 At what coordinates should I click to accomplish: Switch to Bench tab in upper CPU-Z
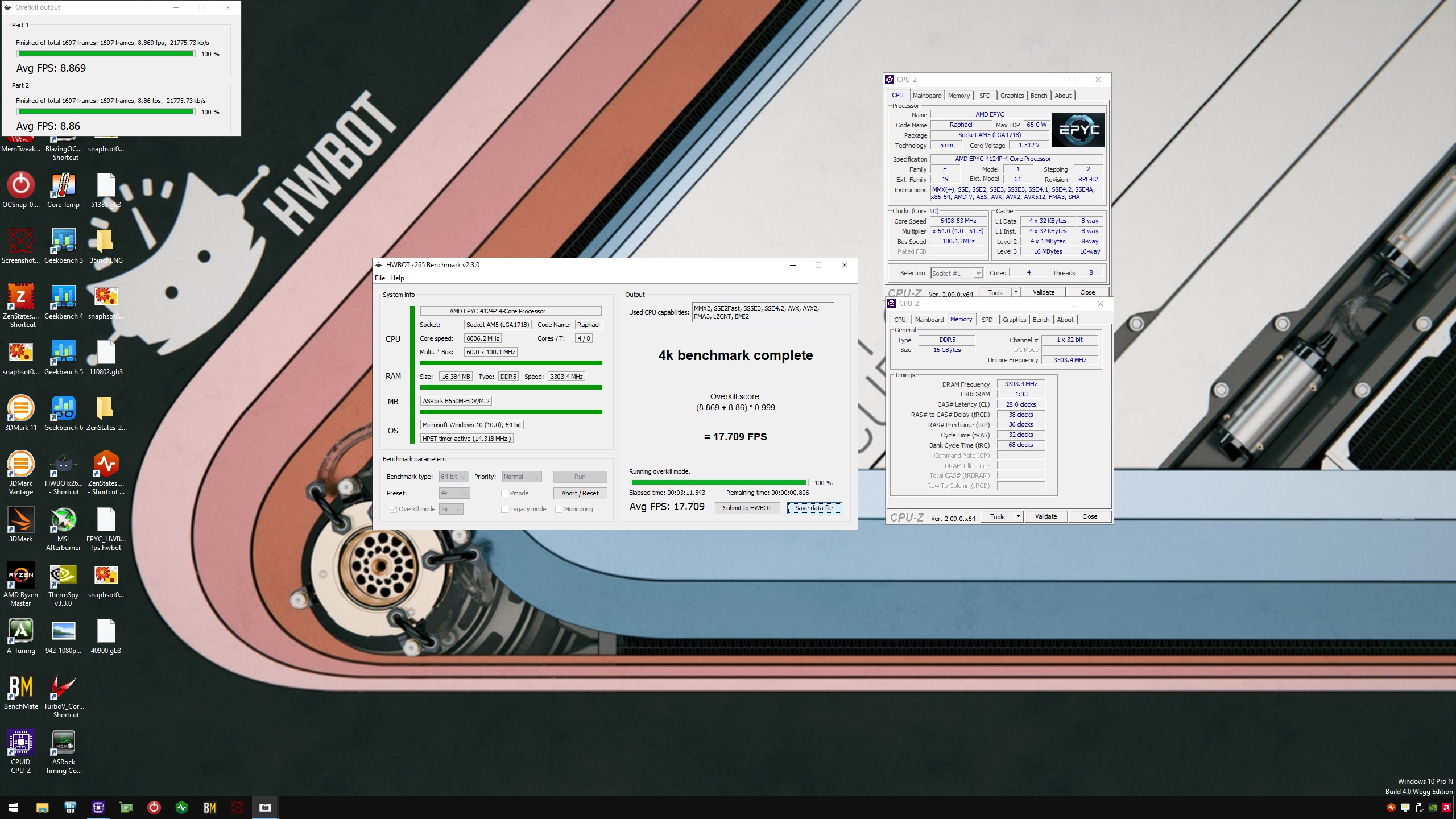click(1039, 96)
